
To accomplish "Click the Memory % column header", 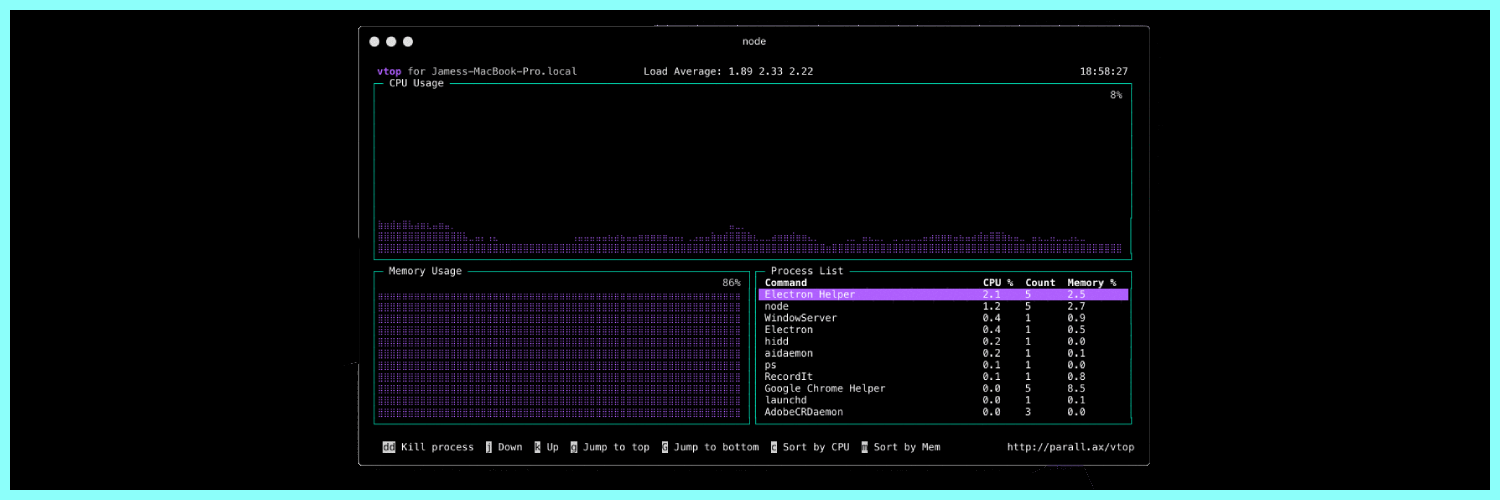I will click(x=1092, y=283).
